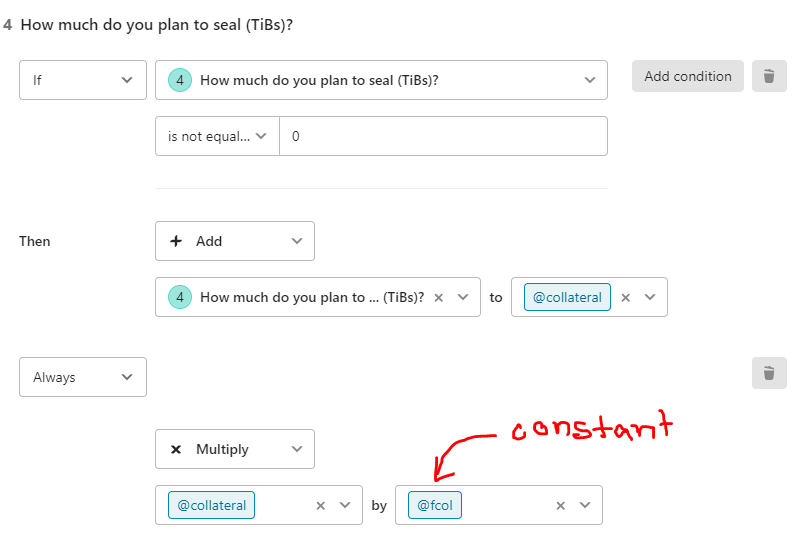Delete the If rule with trash icon
The image size is (794, 548).
[769, 76]
